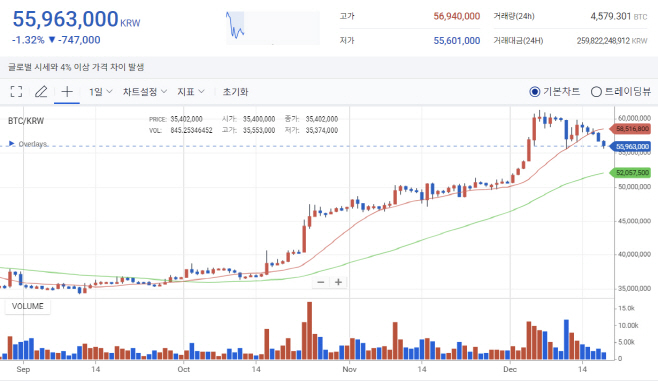Activate the crosshair cursor tool

[x=67, y=91]
